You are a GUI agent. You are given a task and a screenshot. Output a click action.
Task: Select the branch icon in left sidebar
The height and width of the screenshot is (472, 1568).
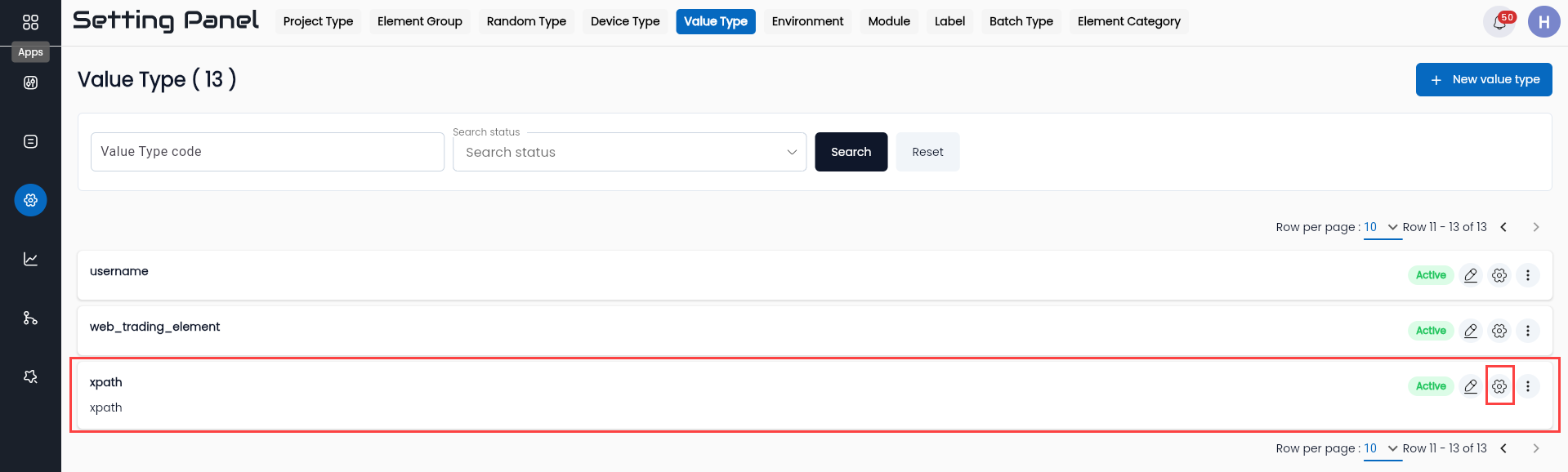click(30, 318)
